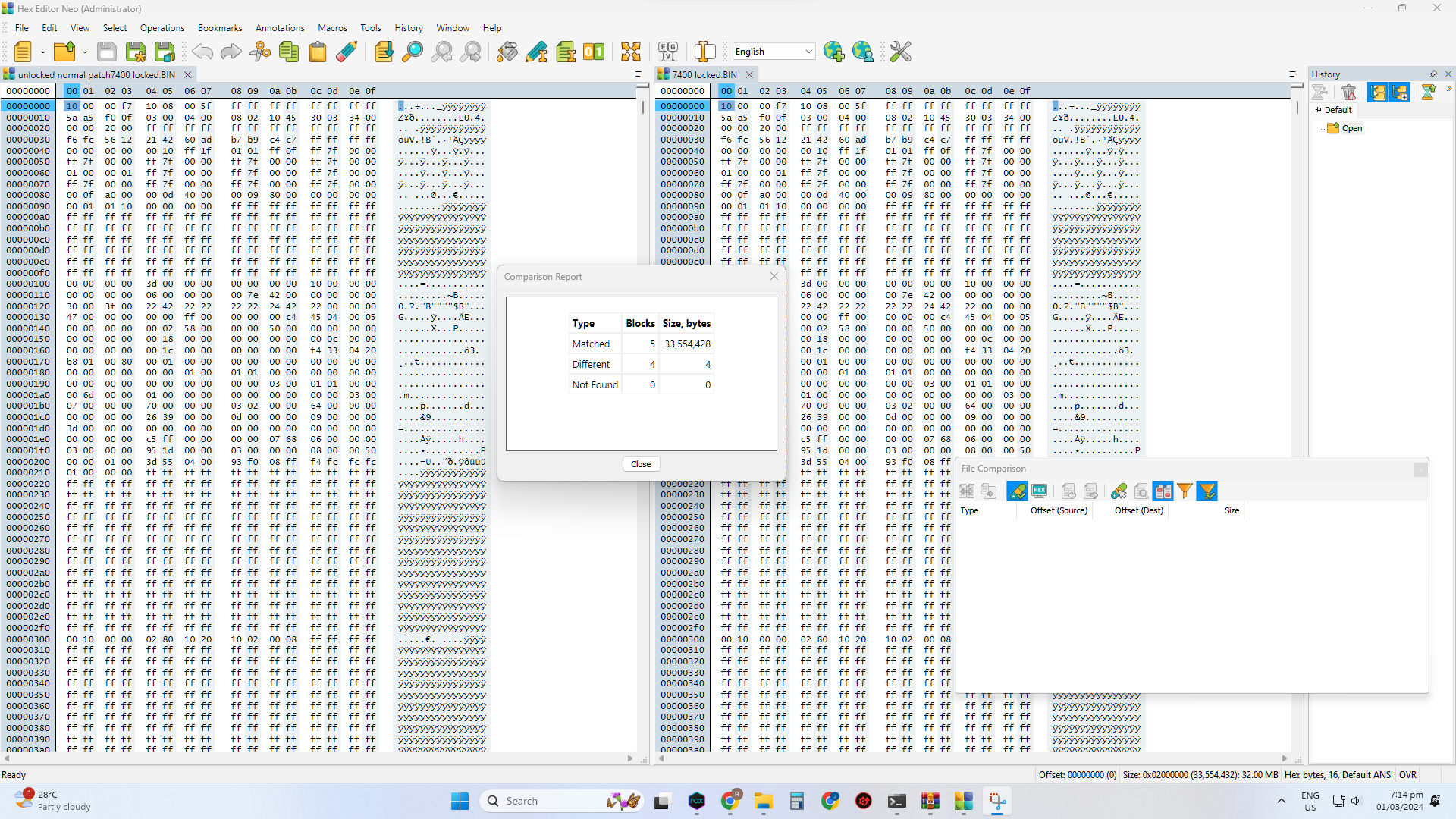Image resolution: width=1456 pixels, height=819 pixels.
Task: Expand the New file dropdown arrow
Action: tap(42, 52)
